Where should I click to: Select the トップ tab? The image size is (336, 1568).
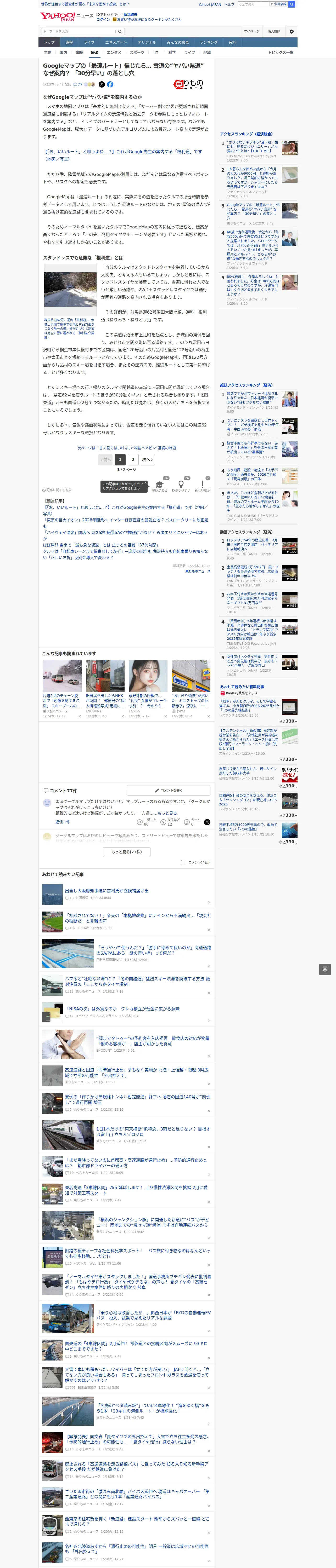[x=49, y=42]
